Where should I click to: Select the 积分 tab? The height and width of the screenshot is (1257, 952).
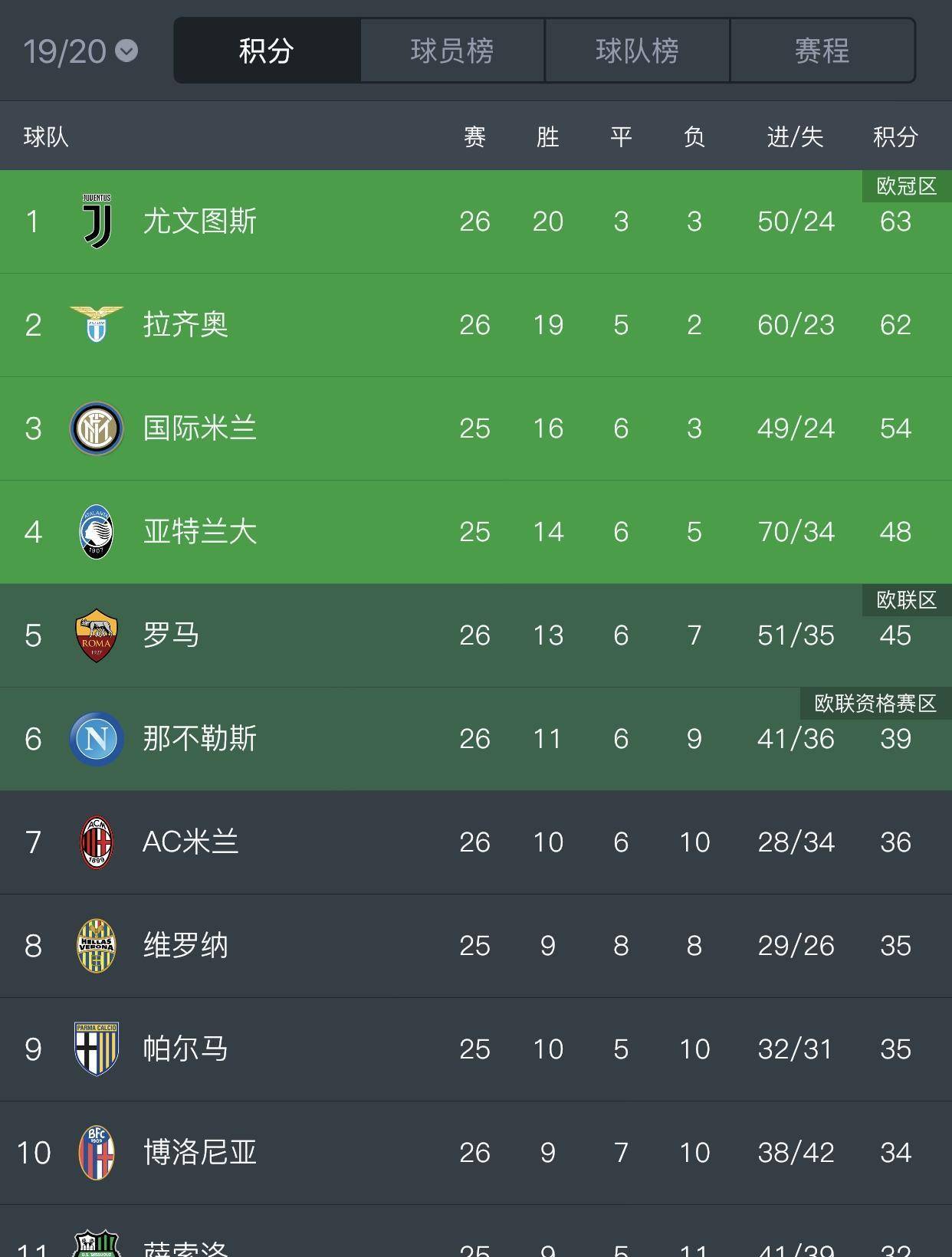pos(267,51)
